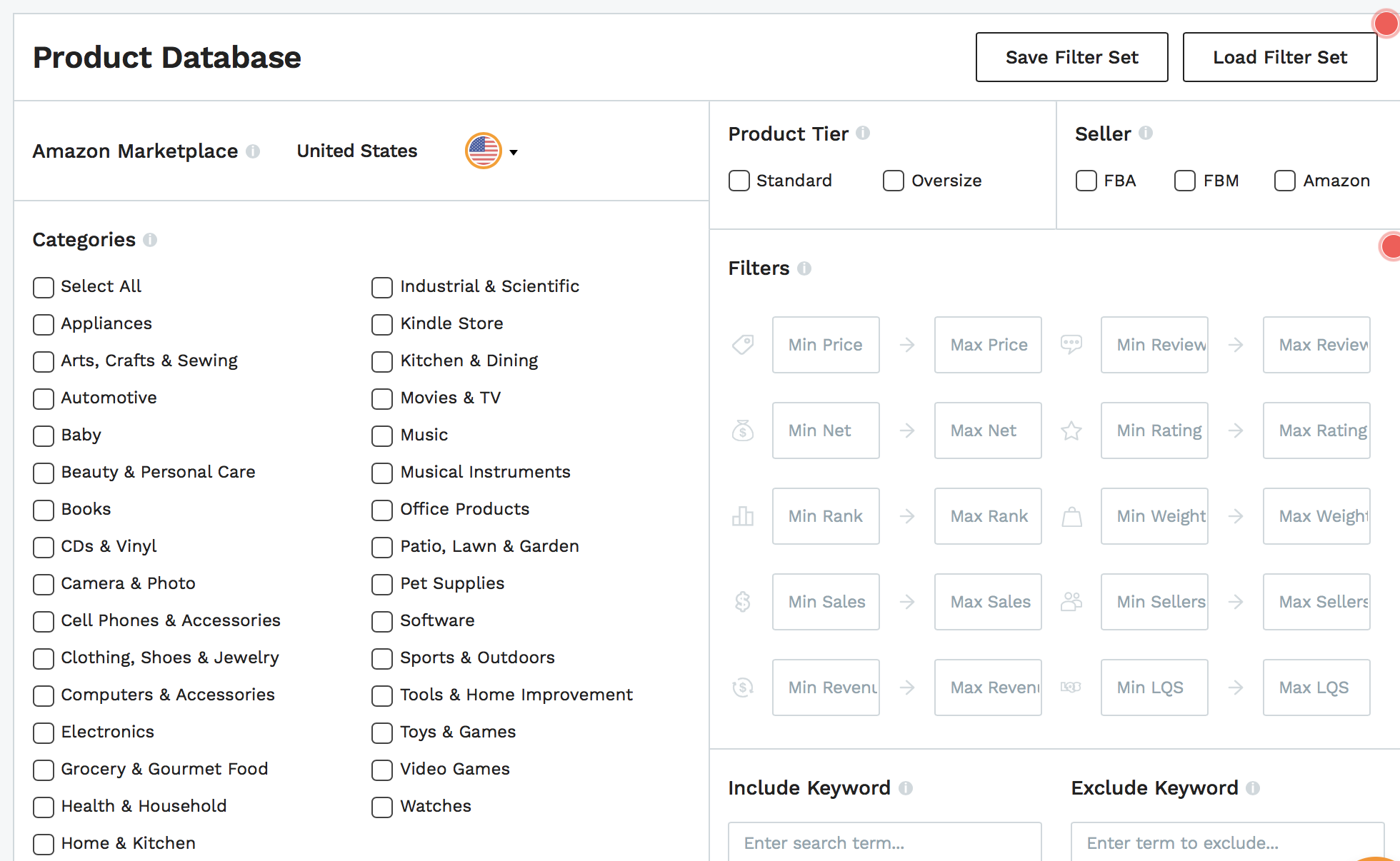Tick the Baby category checkbox

(44, 436)
